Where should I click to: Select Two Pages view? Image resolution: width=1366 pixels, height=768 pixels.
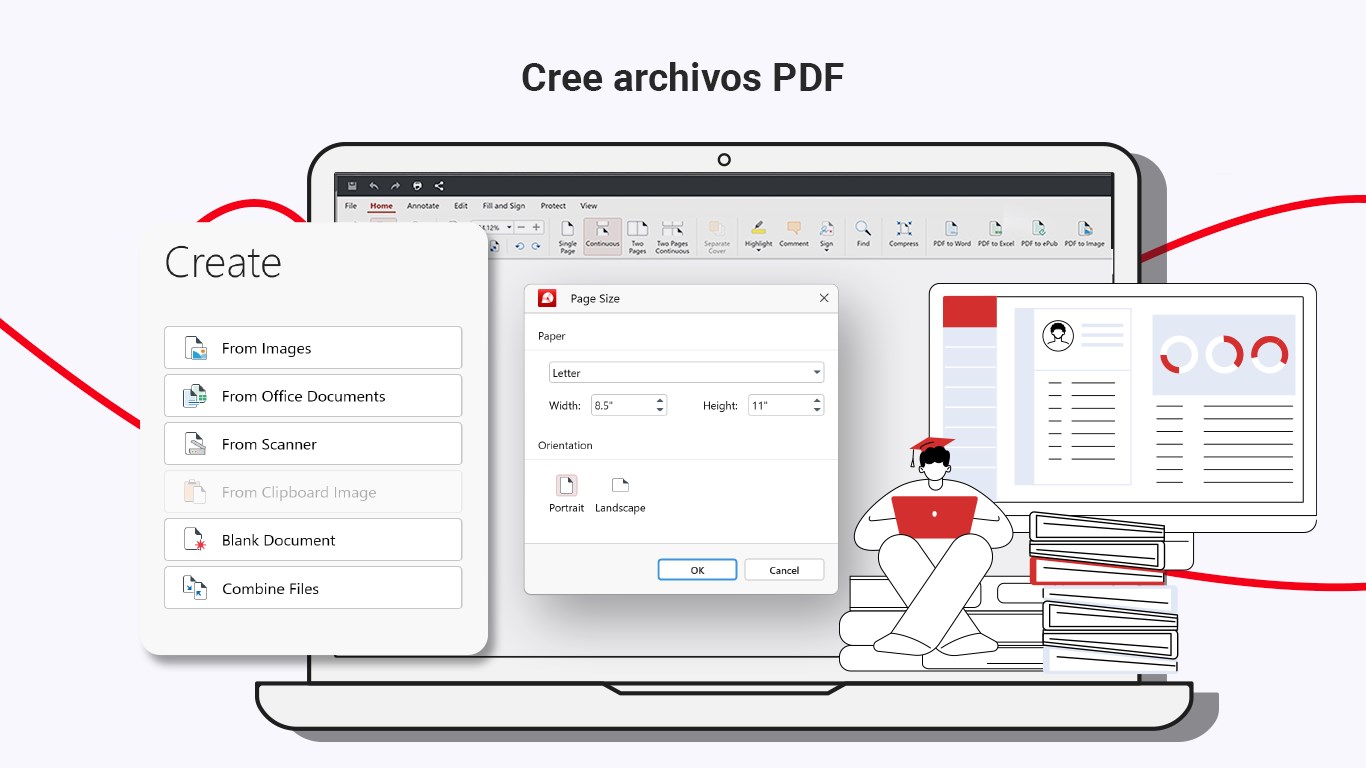tap(637, 237)
